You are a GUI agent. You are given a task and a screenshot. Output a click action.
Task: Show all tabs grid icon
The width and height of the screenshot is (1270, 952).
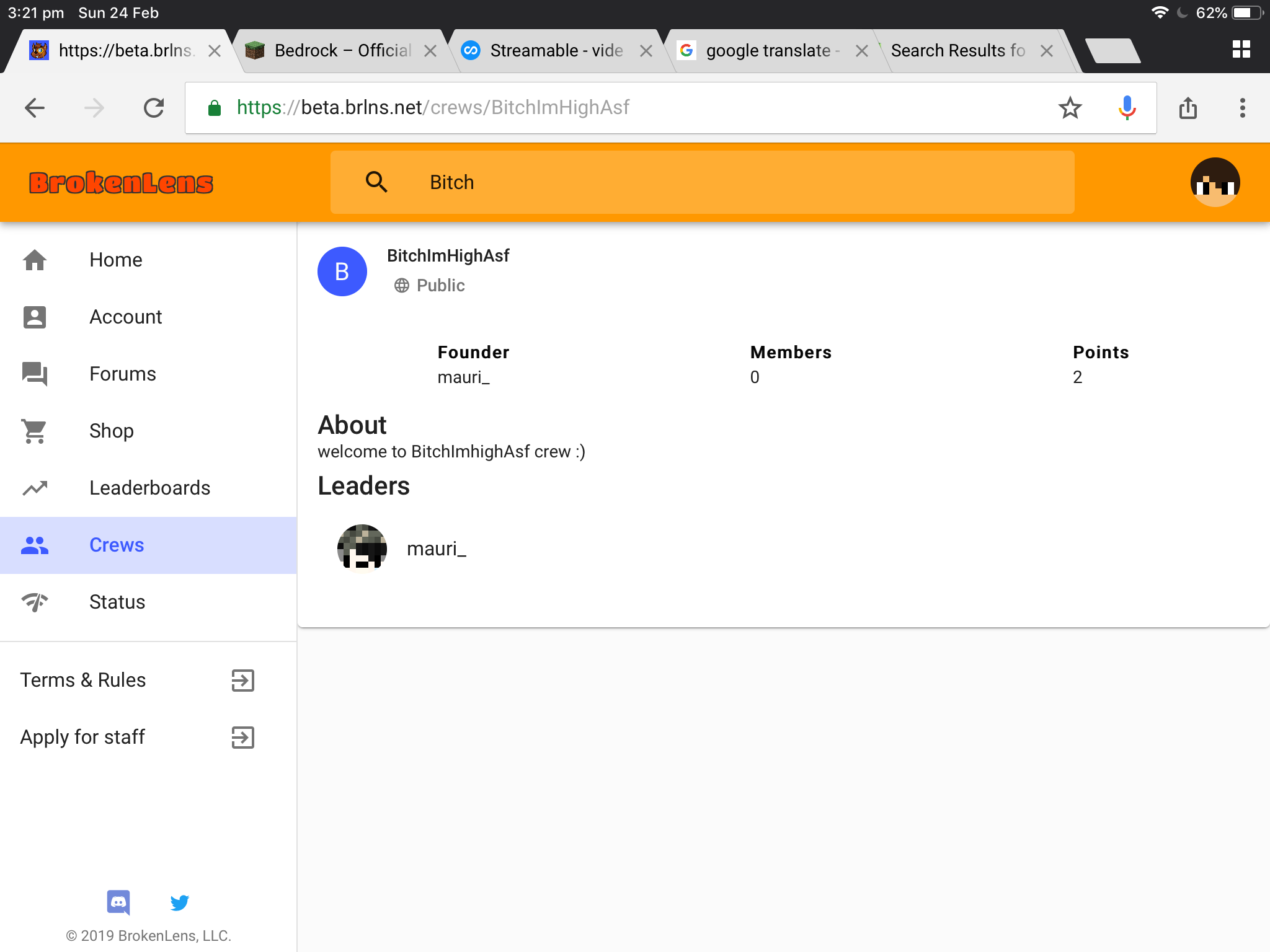1241,50
